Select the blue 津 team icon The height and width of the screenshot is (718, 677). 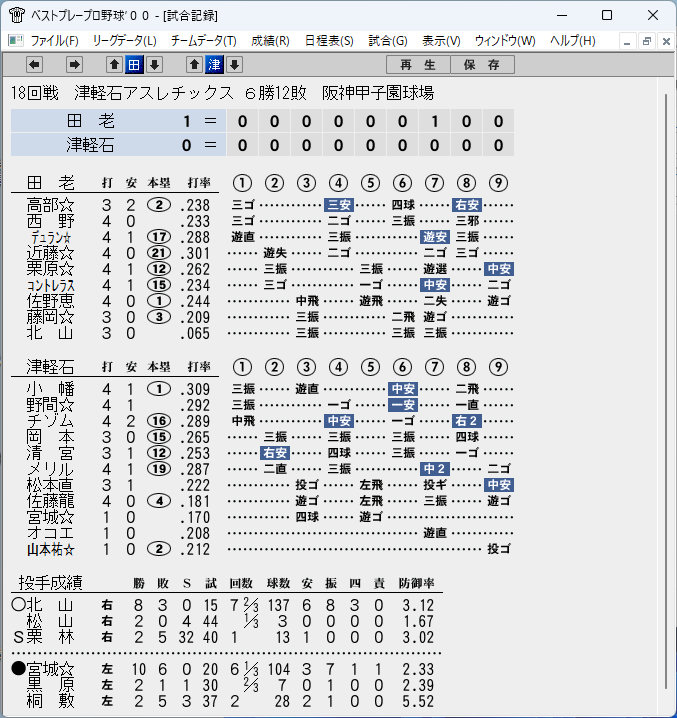pyautogui.click(x=214, y=65)
